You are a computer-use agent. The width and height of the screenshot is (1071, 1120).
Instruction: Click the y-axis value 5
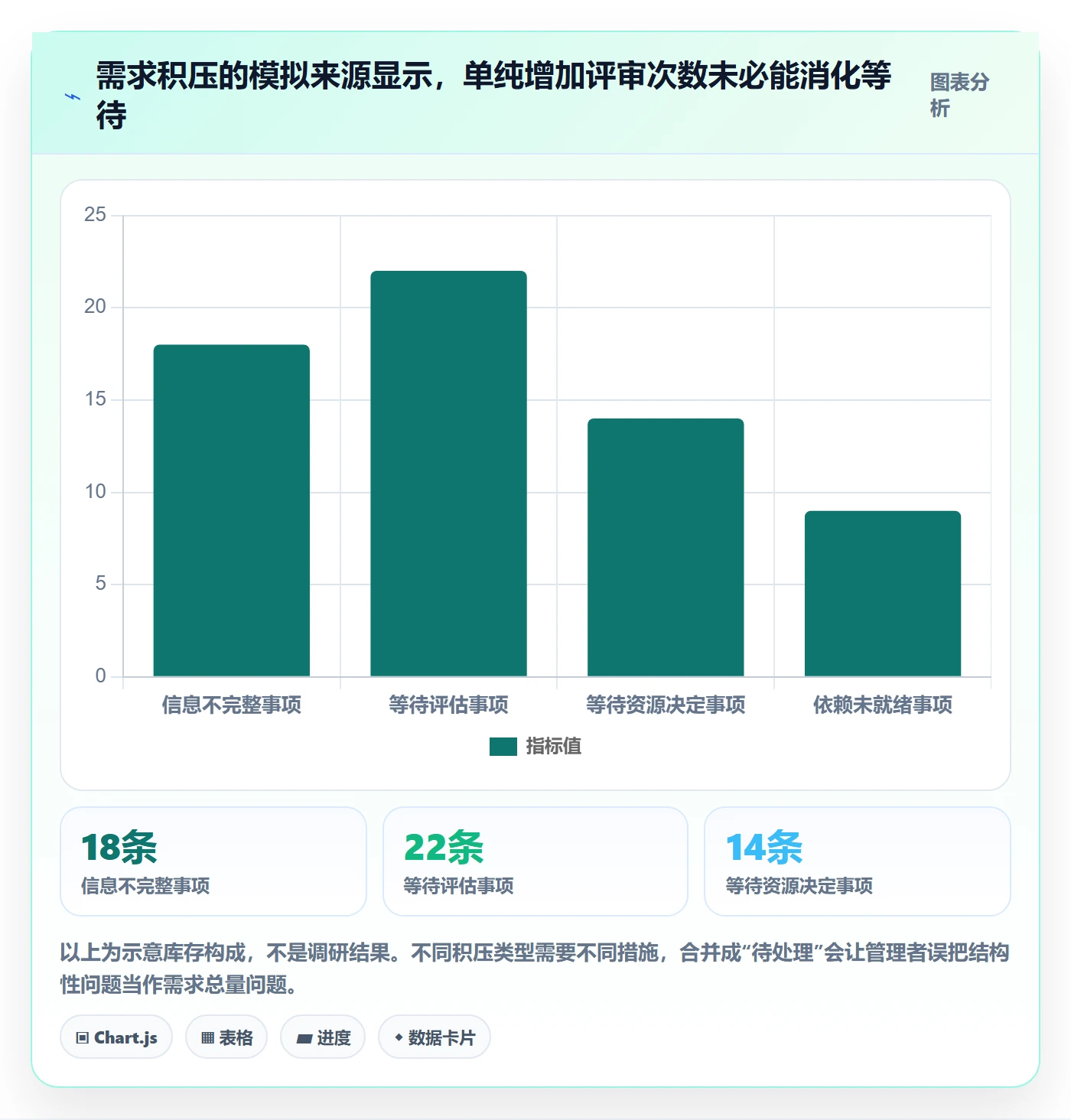pos(100,584)
